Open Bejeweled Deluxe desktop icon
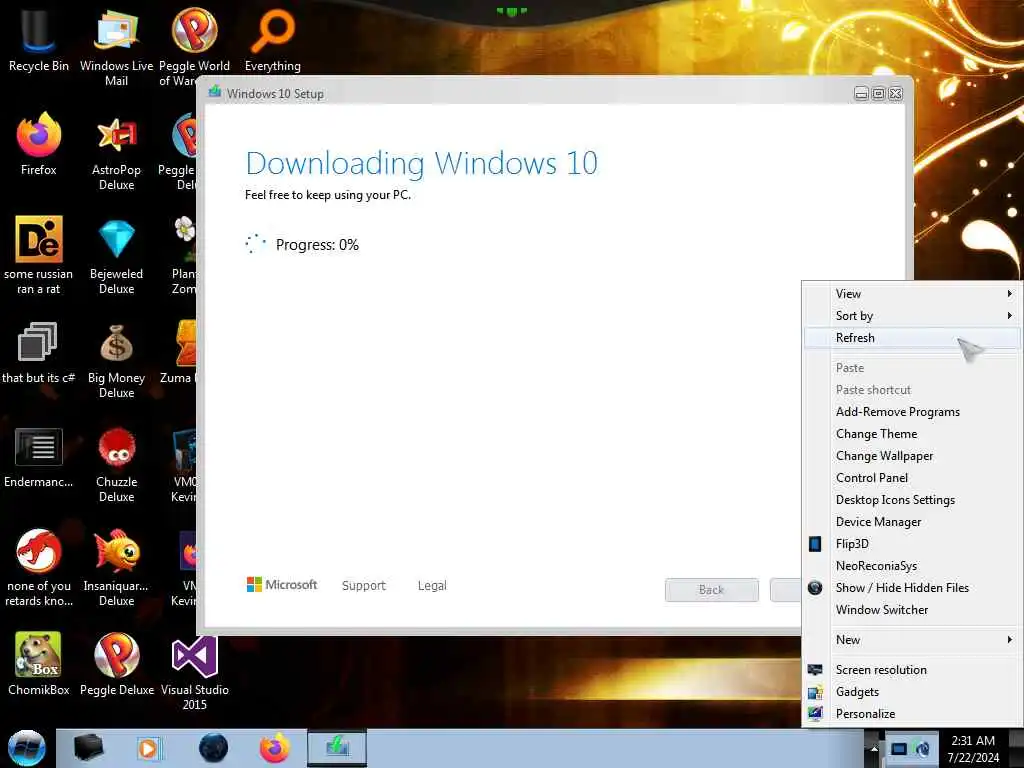The image size is (1024, 768). pos(116,255)
